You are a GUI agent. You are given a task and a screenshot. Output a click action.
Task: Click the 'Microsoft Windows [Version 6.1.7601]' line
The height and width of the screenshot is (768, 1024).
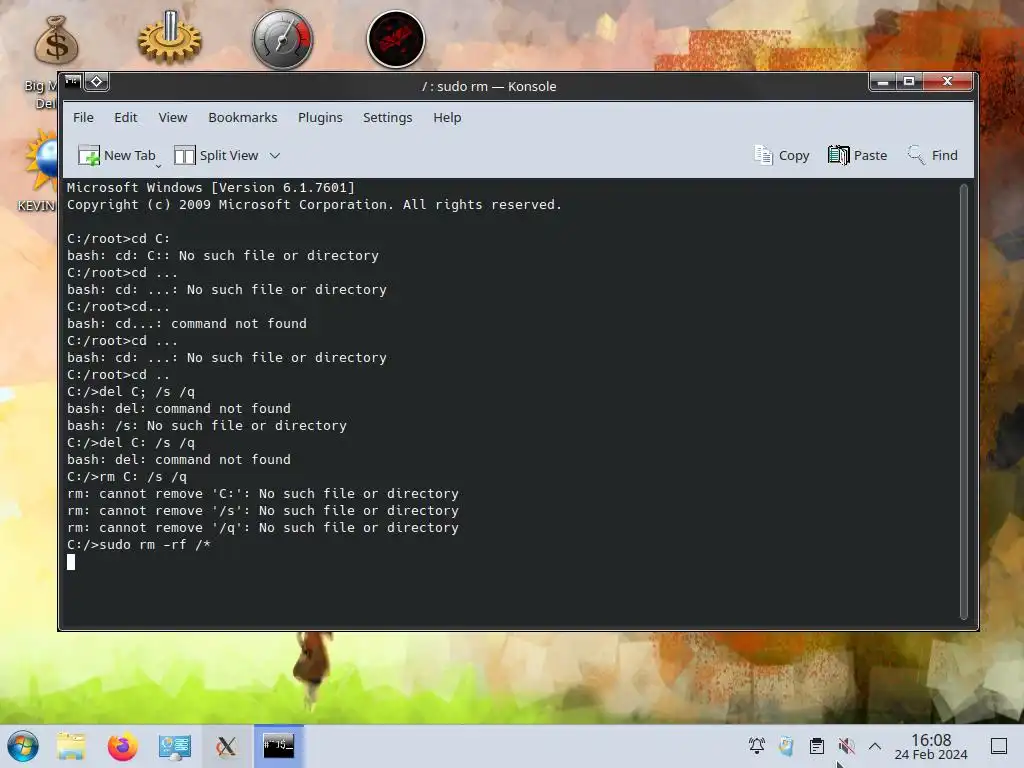[x=210, y=187]
